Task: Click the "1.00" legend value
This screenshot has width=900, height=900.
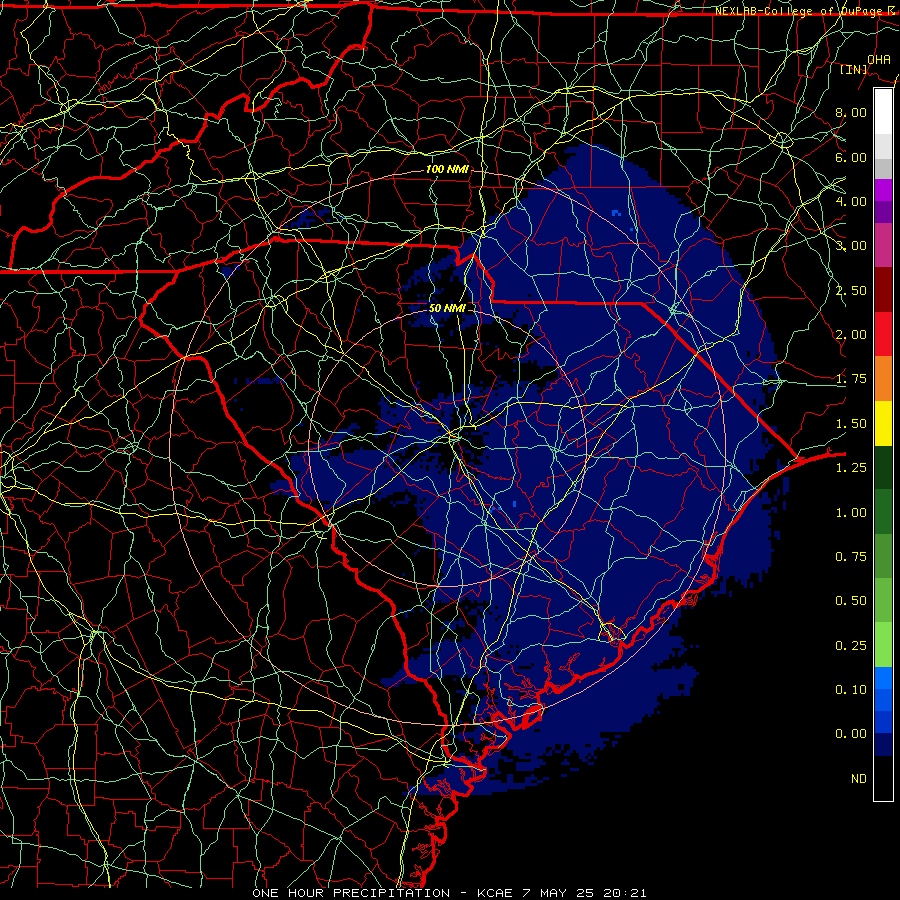Action: point(851,513)
